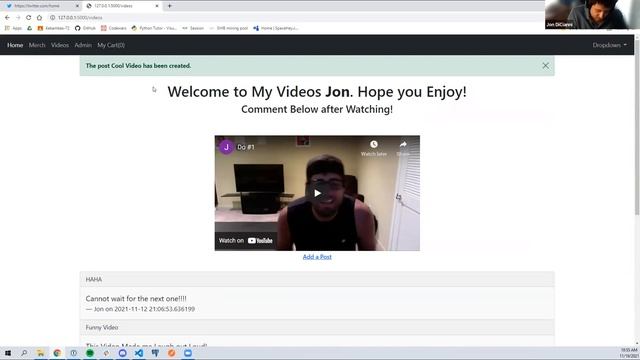The image size is (640, 360).
Task: Open a new browser tab with plus
Action: (169, 6)
